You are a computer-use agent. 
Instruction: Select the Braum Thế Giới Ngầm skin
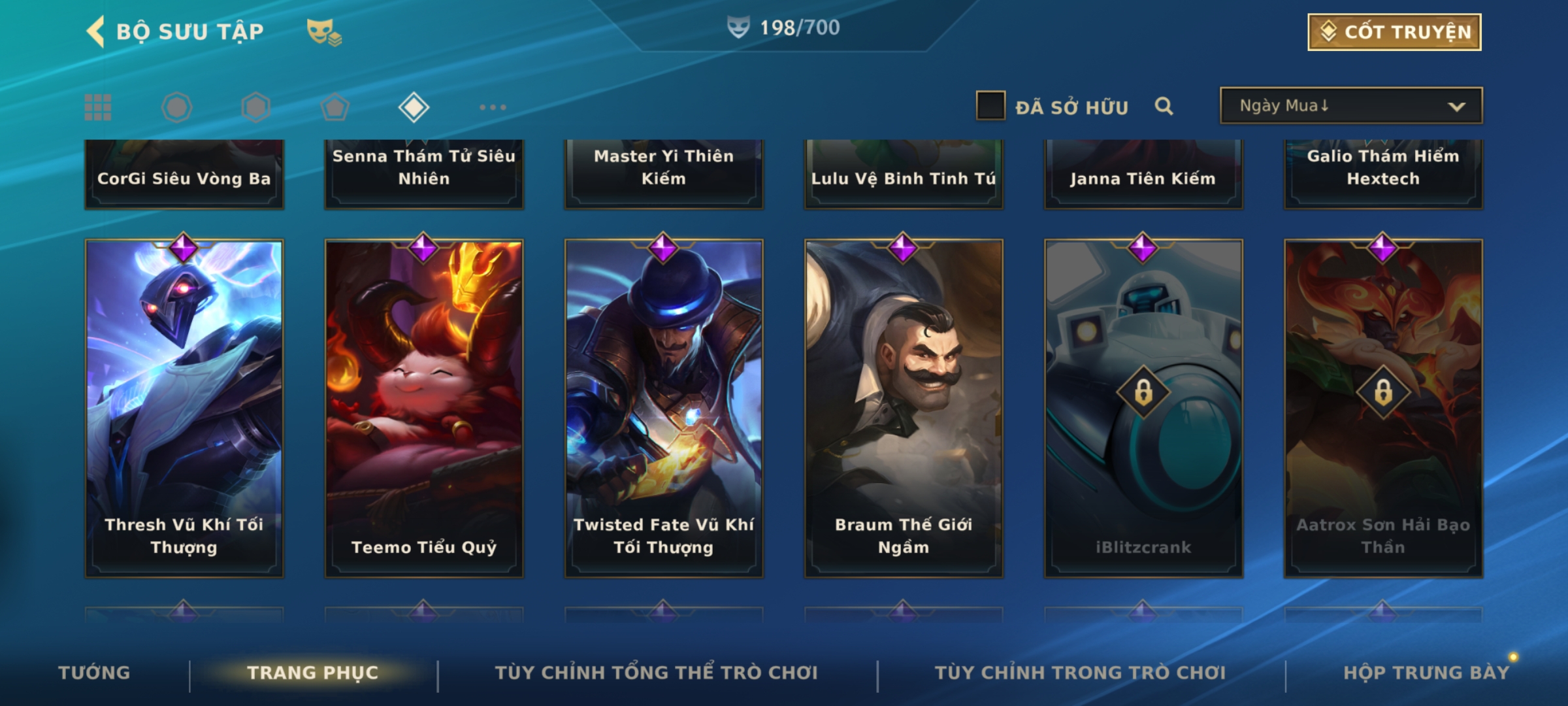pos(904,409)
